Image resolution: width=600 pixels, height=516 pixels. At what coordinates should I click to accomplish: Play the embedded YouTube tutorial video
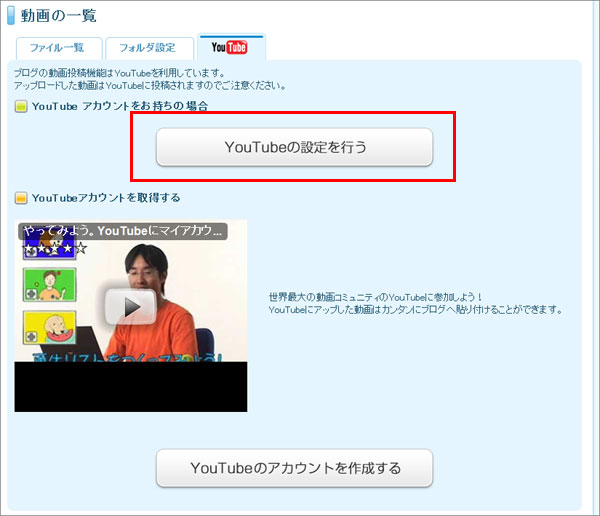[131, 307]
